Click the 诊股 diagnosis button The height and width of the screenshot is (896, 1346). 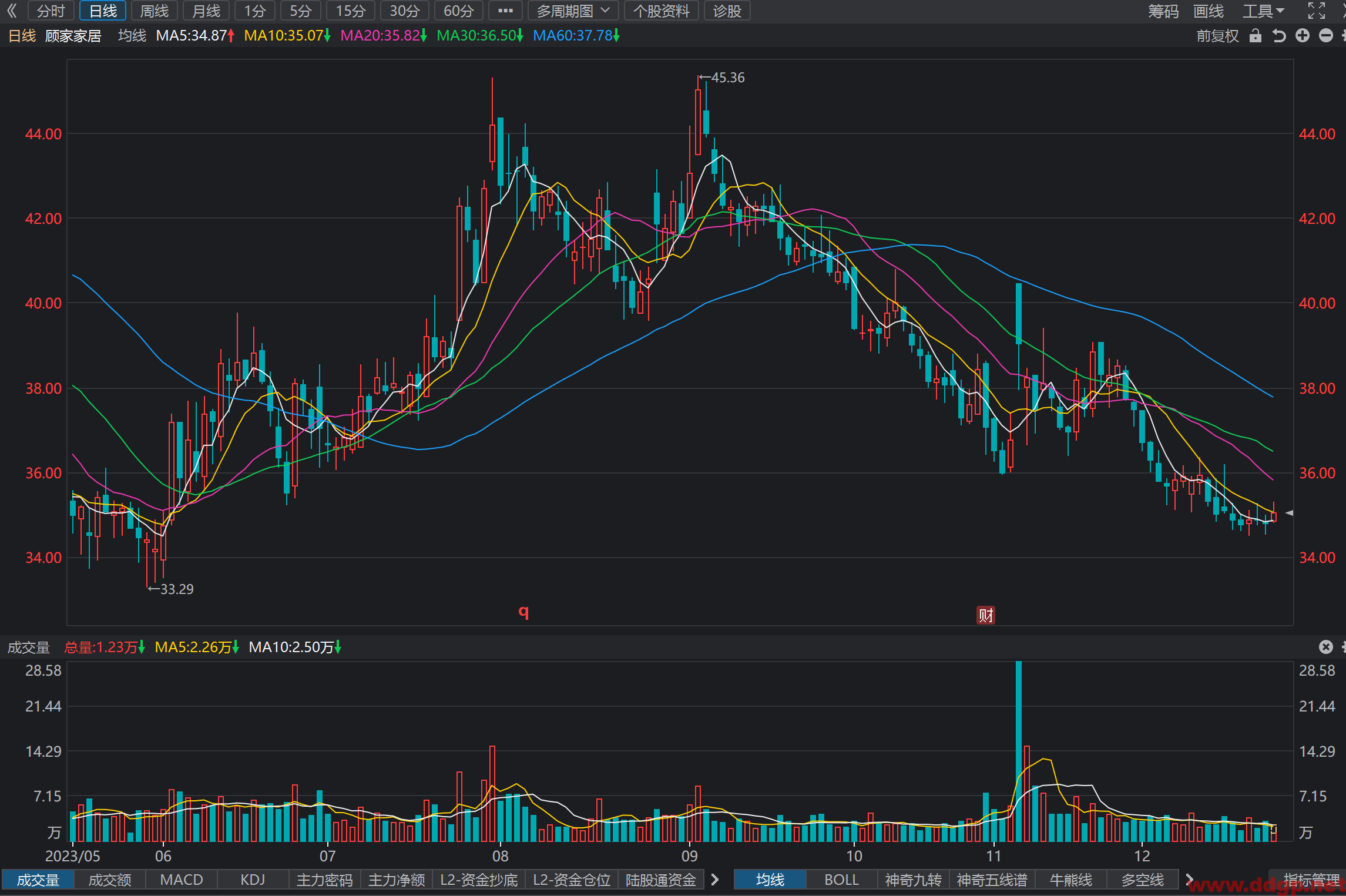point(727,11)
